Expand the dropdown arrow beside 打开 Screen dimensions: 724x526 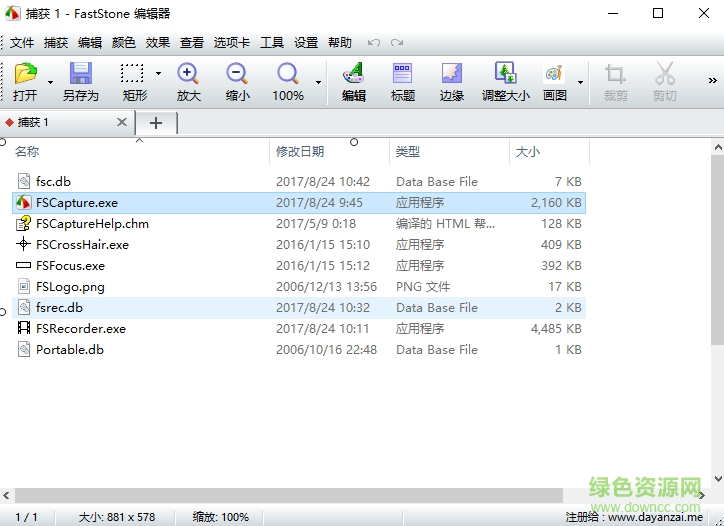51,82
